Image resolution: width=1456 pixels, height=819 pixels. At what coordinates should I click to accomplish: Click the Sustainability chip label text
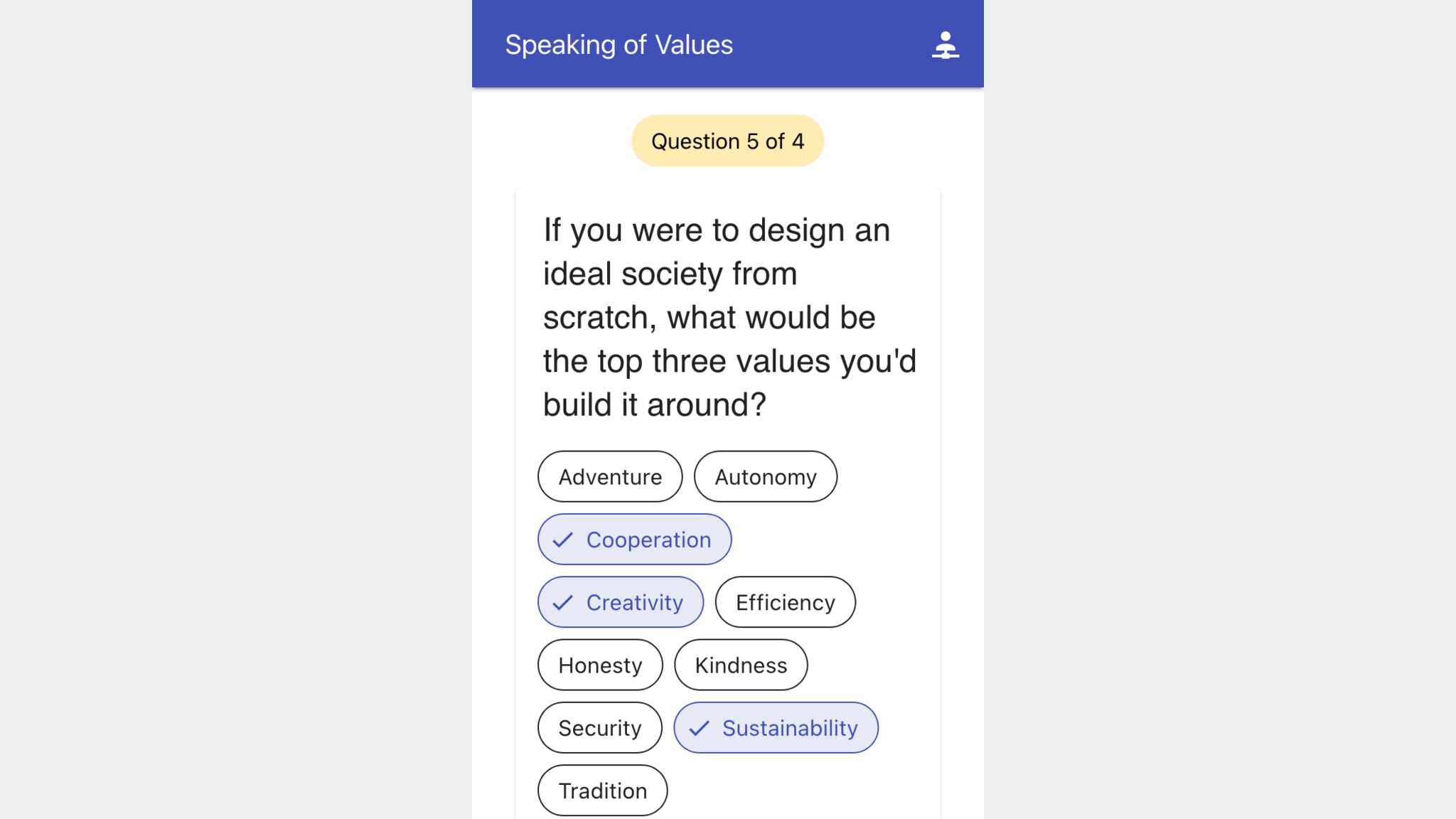[790, 728]
